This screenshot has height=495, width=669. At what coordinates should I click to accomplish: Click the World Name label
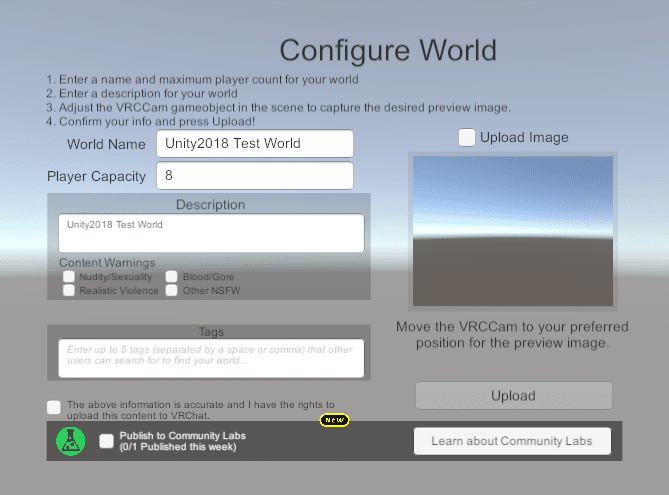[106, 144]
